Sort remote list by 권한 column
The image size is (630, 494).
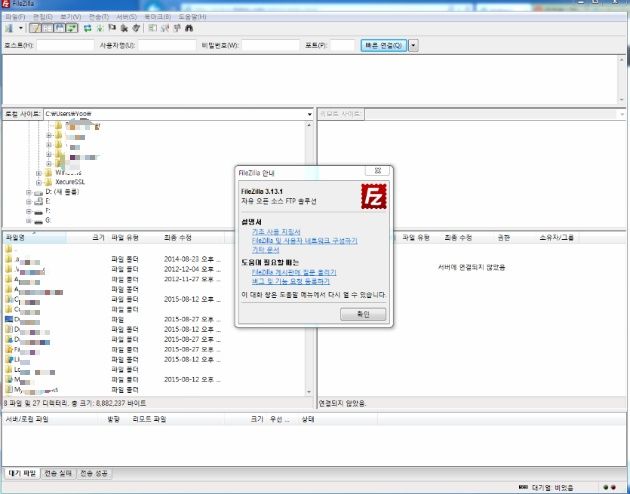(504, 238)
